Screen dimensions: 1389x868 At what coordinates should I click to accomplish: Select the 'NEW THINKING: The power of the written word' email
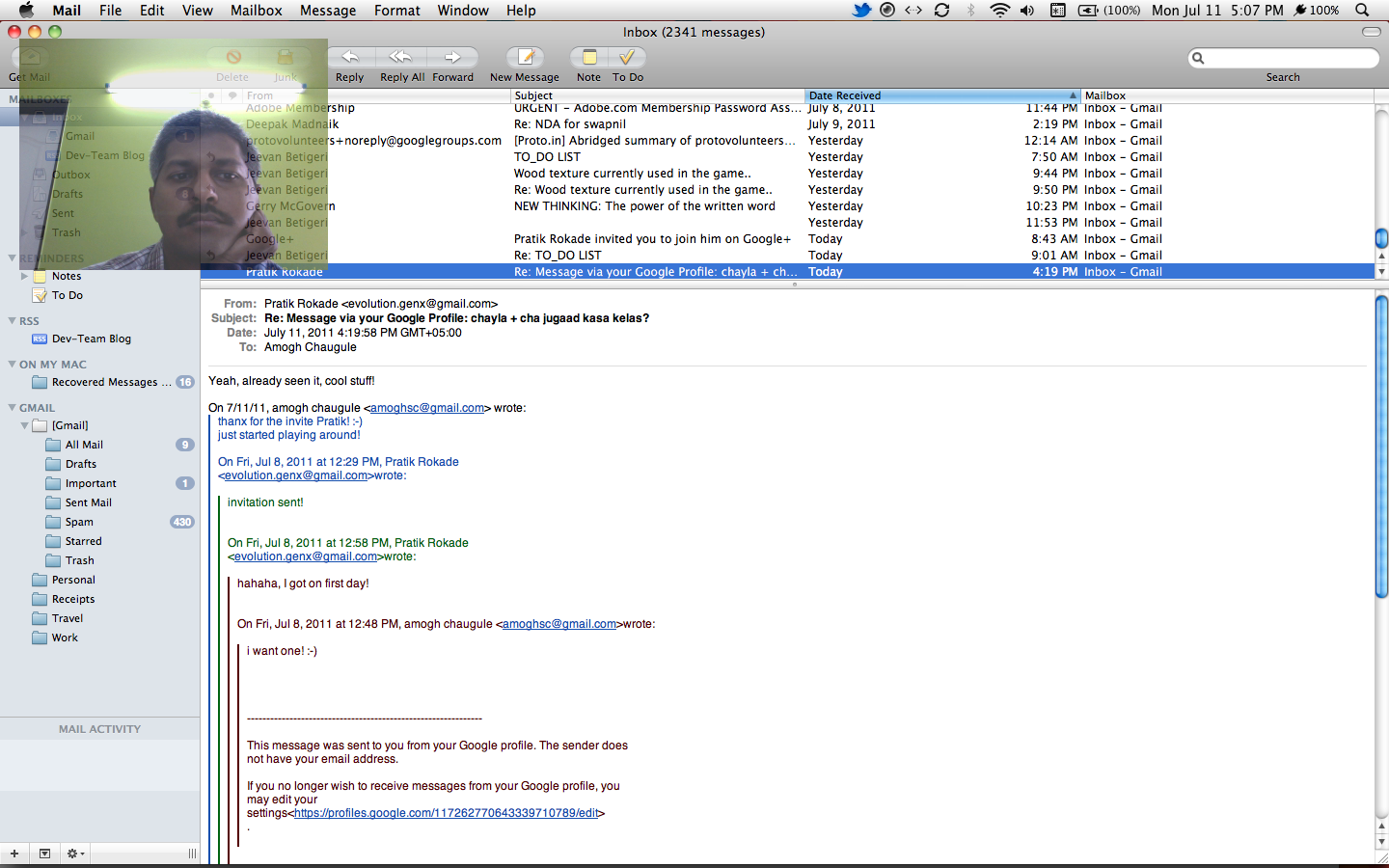coord(787,206)
